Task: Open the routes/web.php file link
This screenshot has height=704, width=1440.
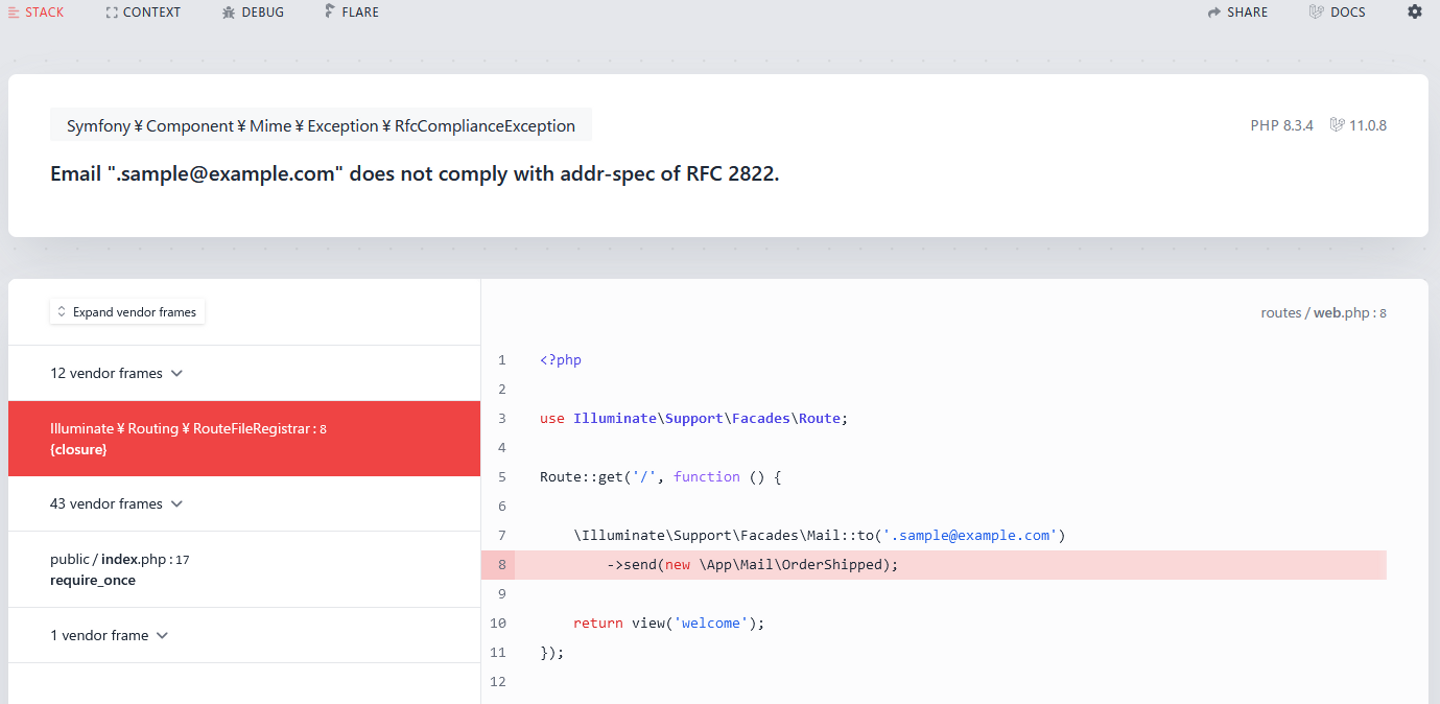Action: tap(1322, 313)
